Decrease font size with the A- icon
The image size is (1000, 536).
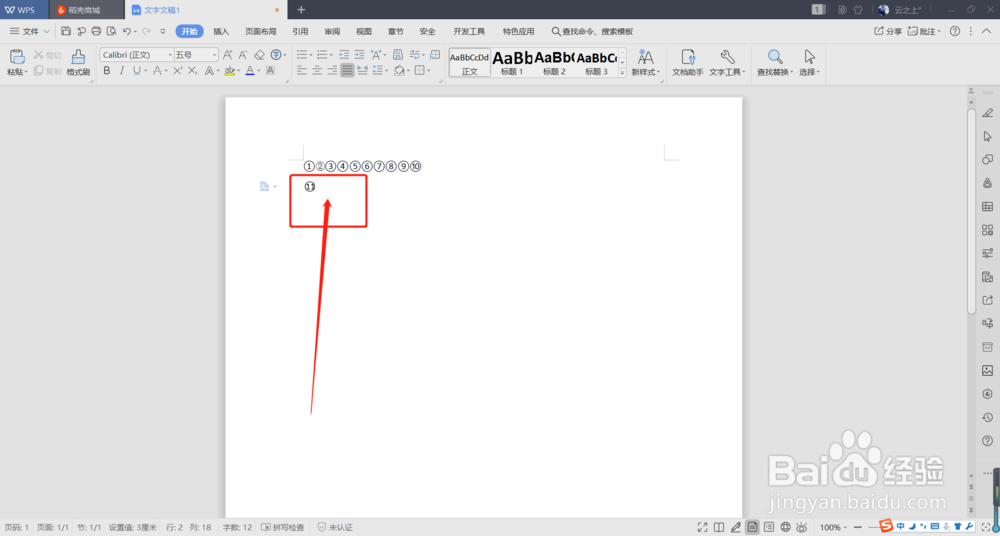[x=243, y=55]
